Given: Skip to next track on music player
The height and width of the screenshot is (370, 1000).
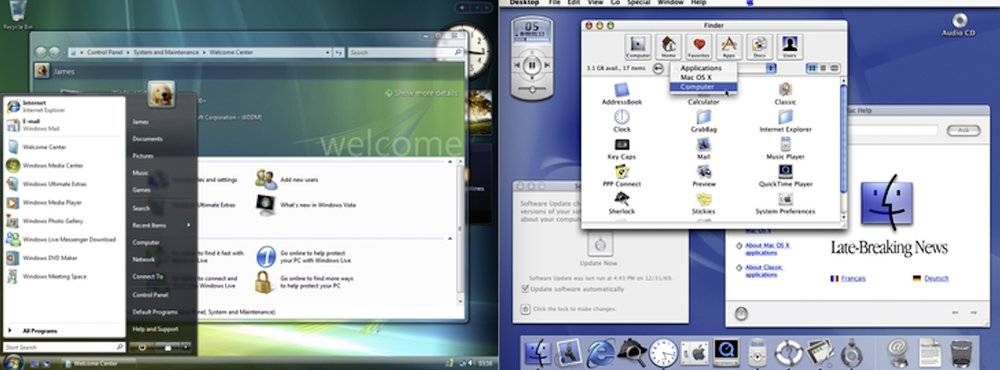Looking at the screenshot, I should point(547,65).
